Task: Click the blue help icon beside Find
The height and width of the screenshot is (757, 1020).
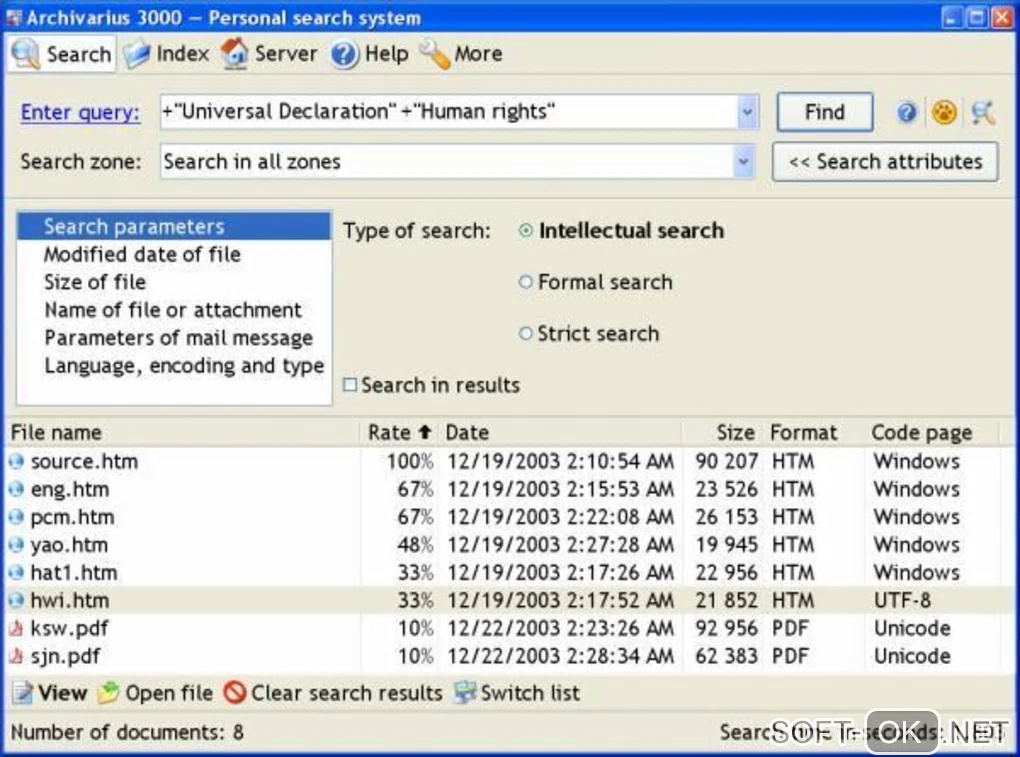Action: (x=906, y=113)
